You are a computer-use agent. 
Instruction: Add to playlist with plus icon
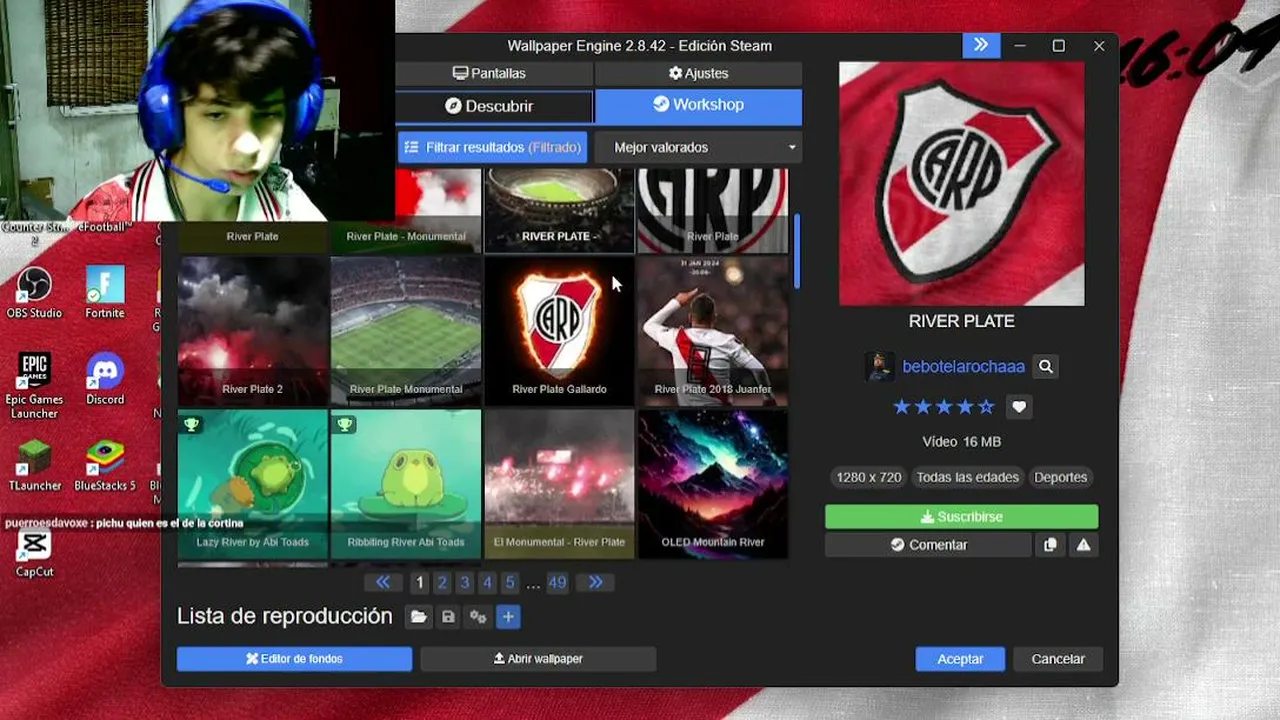click(x=508, y=617)
